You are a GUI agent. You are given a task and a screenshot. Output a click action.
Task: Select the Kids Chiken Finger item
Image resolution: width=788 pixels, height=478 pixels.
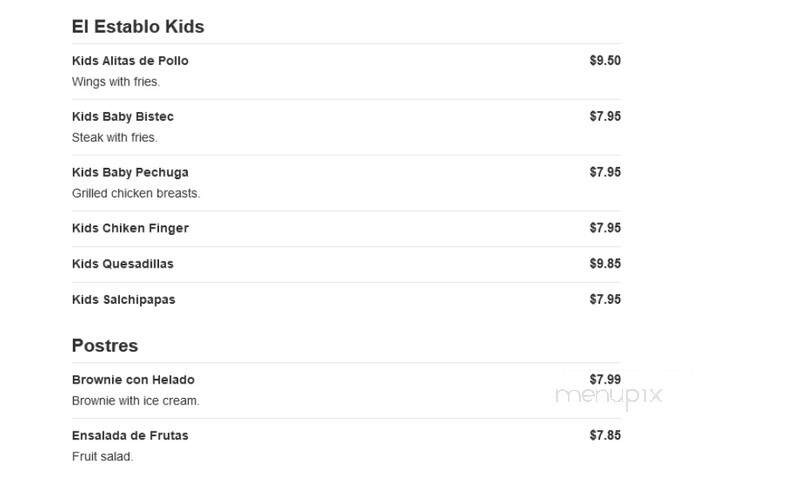click(x=130, y=228)
